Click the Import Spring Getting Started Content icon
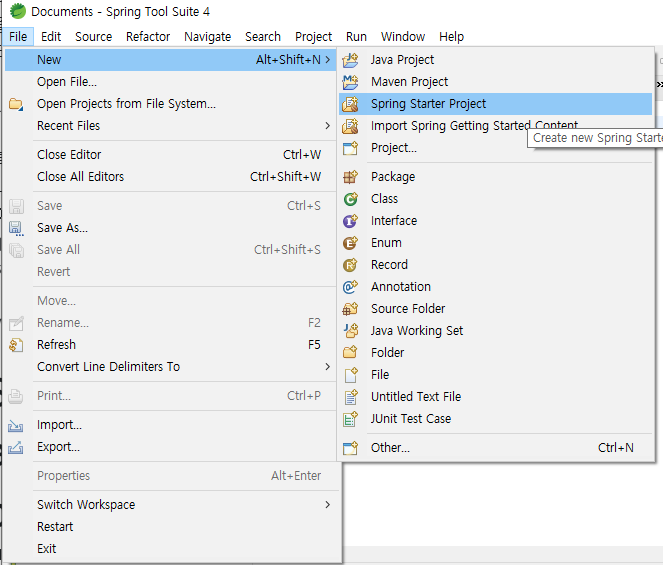The height and width of the screenshot is (565, 663). coord(350,126)
